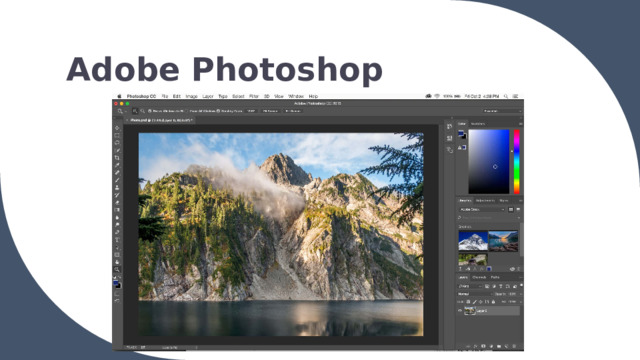This screenshot has width=640, height=360.
Task: Select the Eyedropper tool
Action: tap(117, 165)
